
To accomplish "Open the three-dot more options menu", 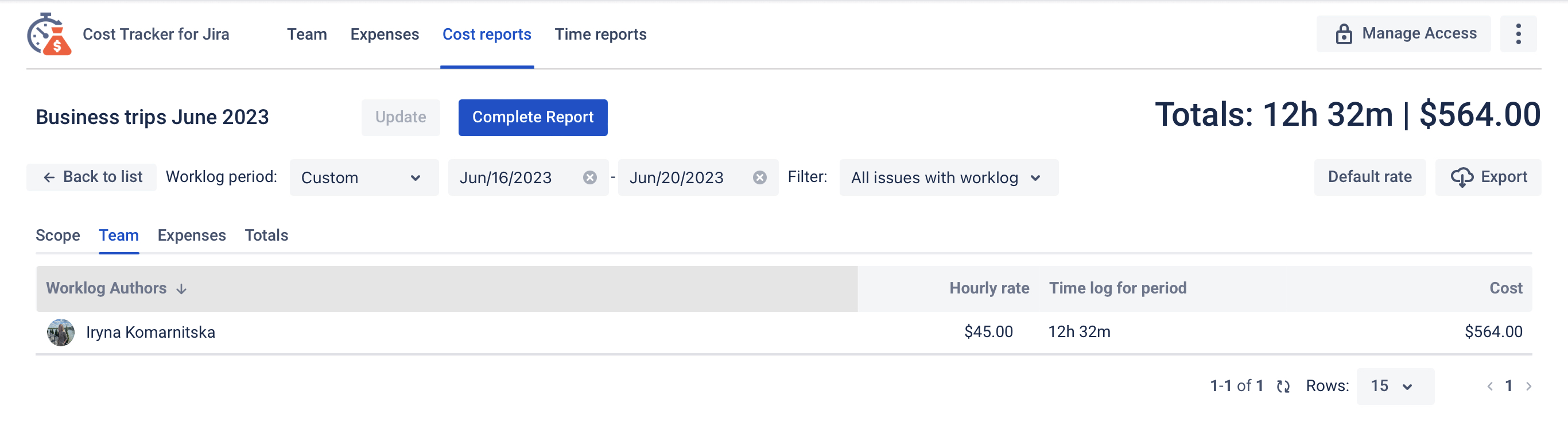I will 1518,34.
